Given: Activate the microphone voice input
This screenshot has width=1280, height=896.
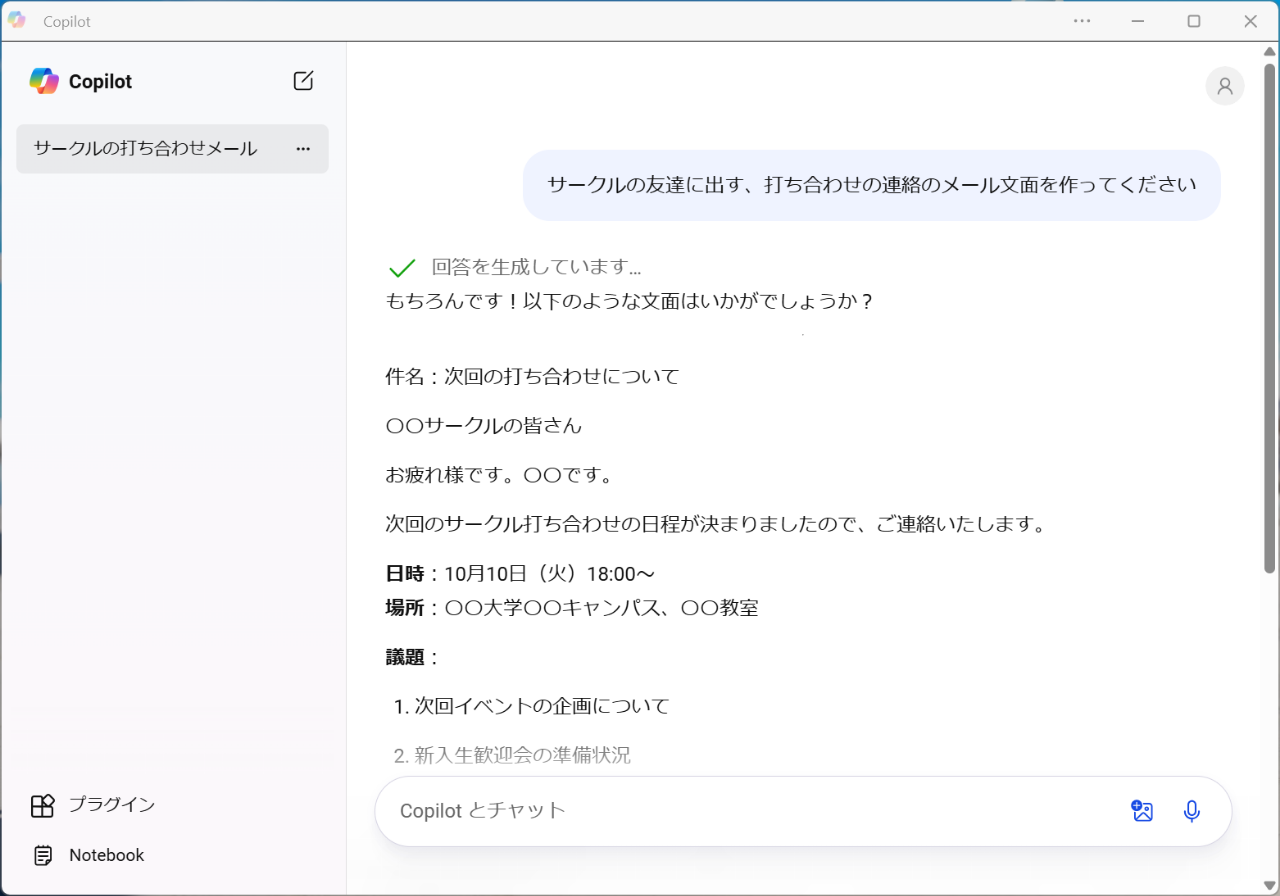Looking at the screenshot, I should point(1191,811).
